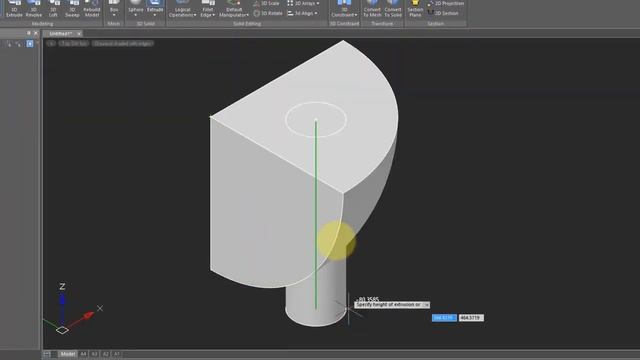640x360 pixels.
Task: Switch to the A3 layout tab
Action: 95,354
